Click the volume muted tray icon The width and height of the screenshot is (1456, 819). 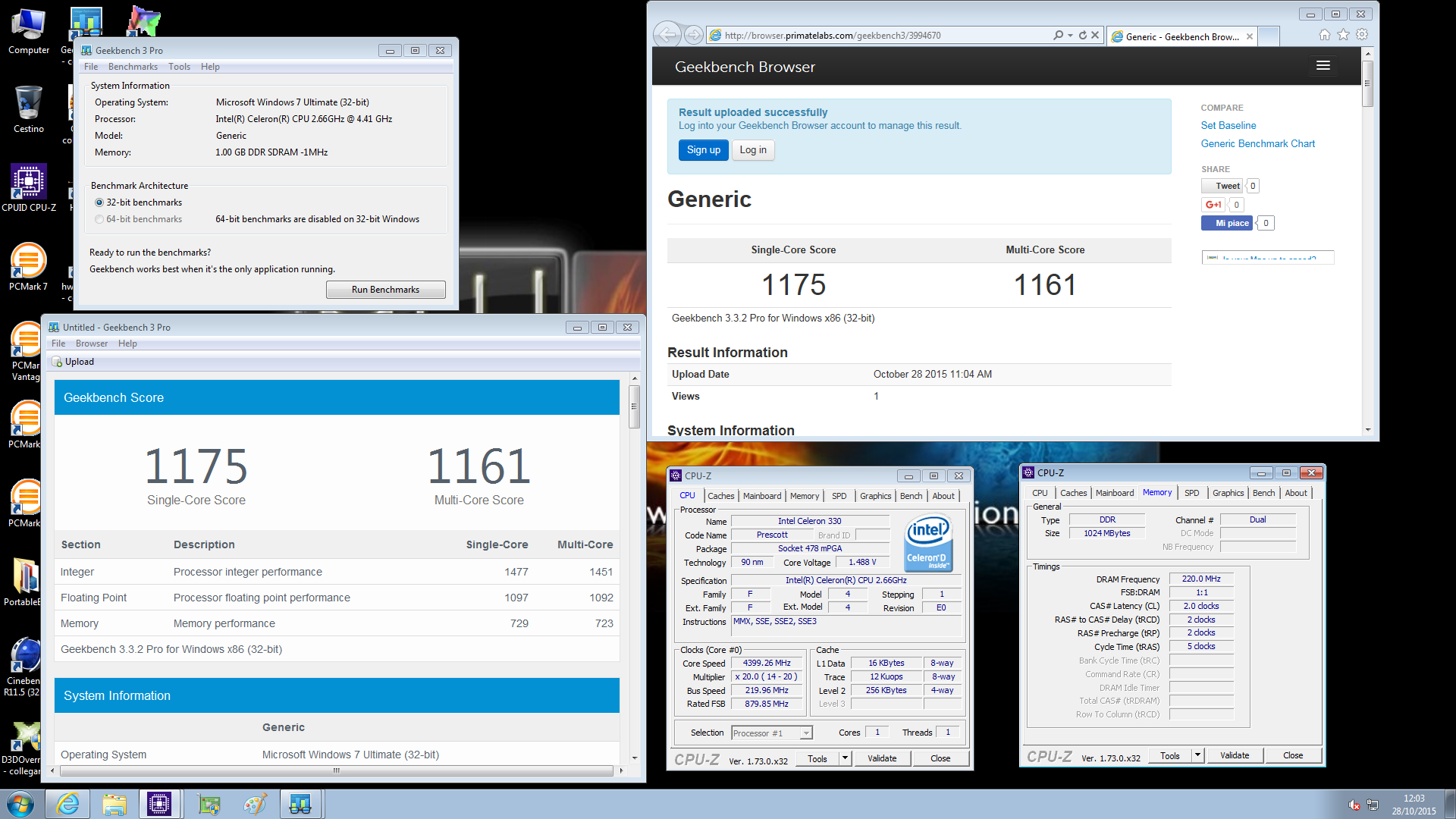pyautogui.click(x=1354, y=805)
